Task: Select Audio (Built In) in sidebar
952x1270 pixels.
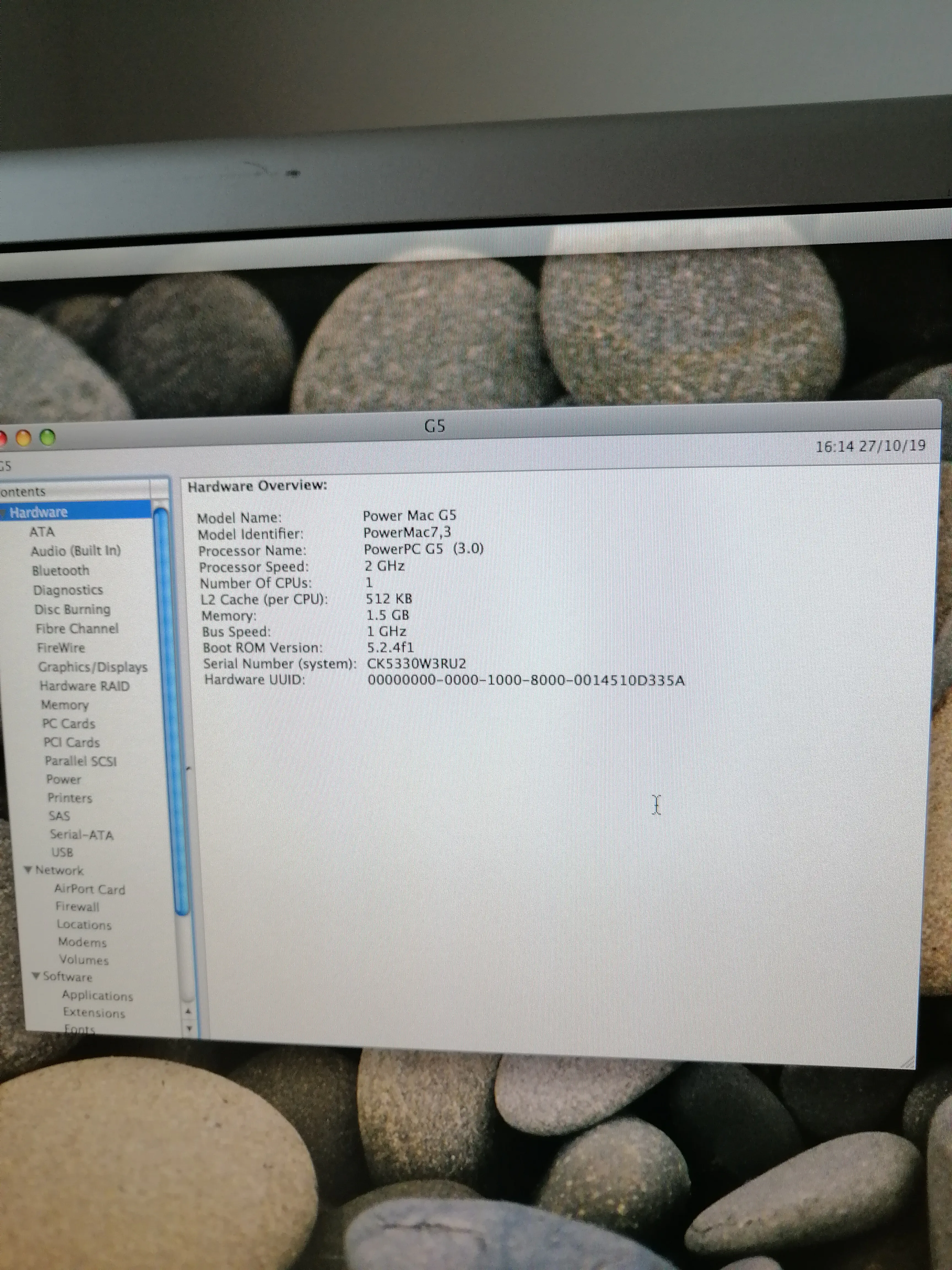Action: (75, 551)
